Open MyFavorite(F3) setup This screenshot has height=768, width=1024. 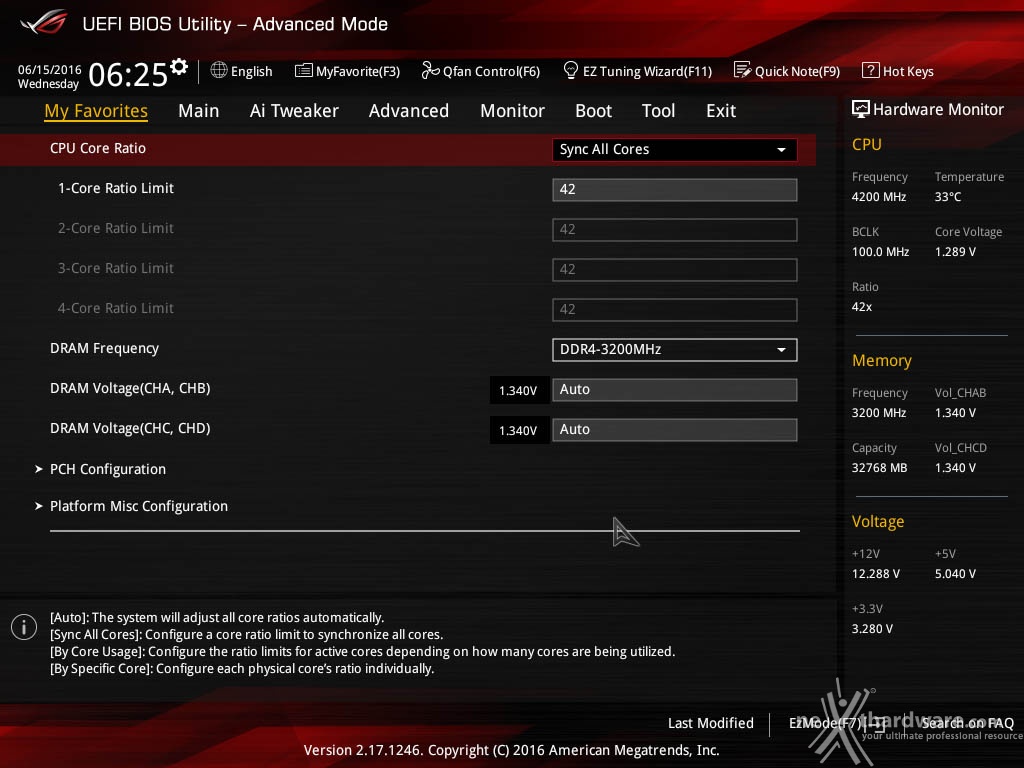click(358, 71)
